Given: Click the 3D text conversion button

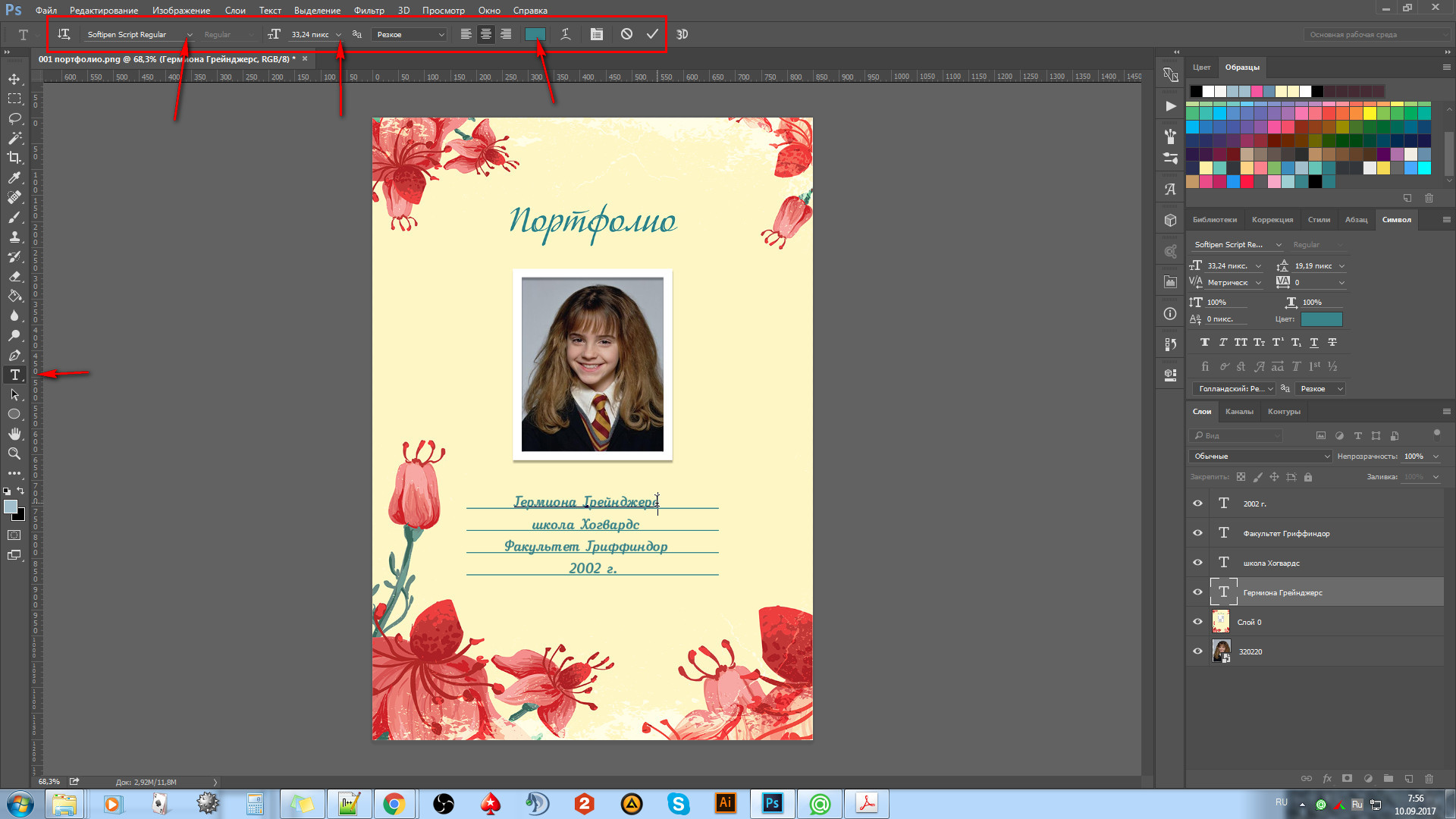Looking at the screenshot, I should [682, 34].
